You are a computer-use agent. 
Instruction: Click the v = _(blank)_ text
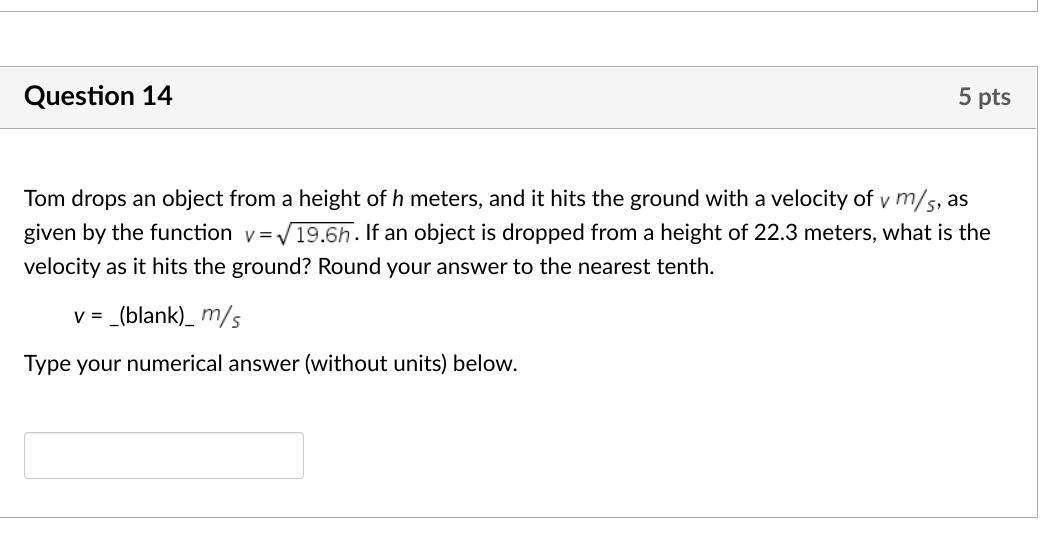pyautogui.click(x=133, y=315)
